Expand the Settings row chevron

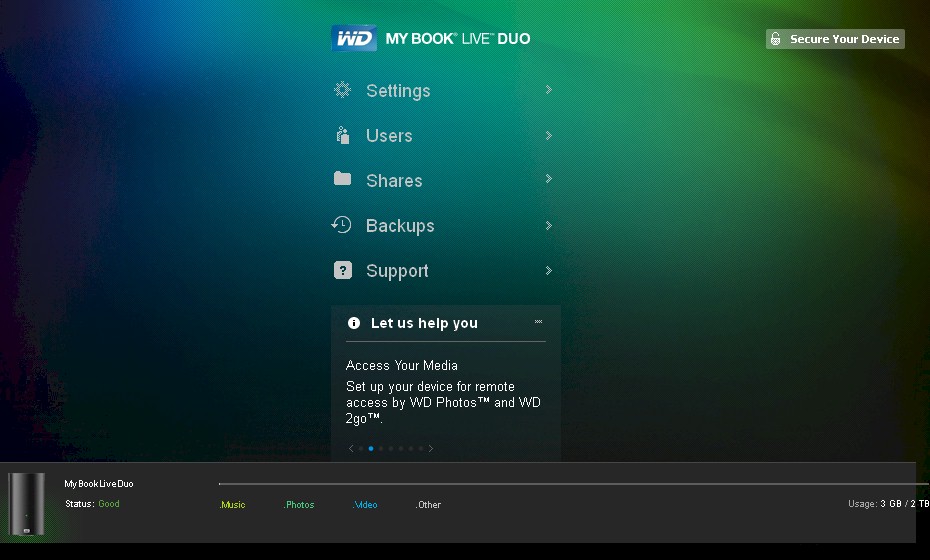click(549, 90)
